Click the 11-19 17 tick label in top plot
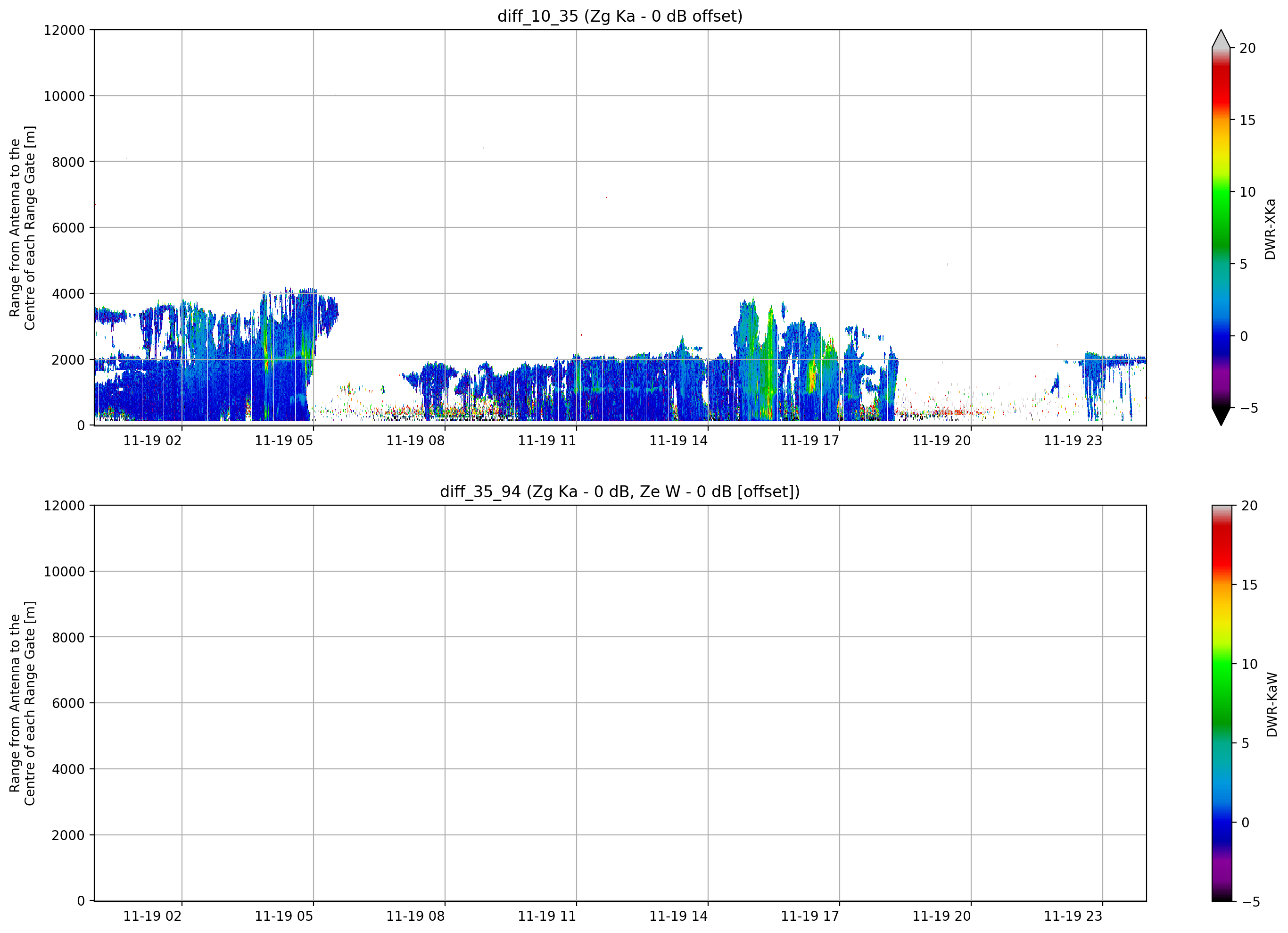The image size is (1288, 933). click(810, 441)
